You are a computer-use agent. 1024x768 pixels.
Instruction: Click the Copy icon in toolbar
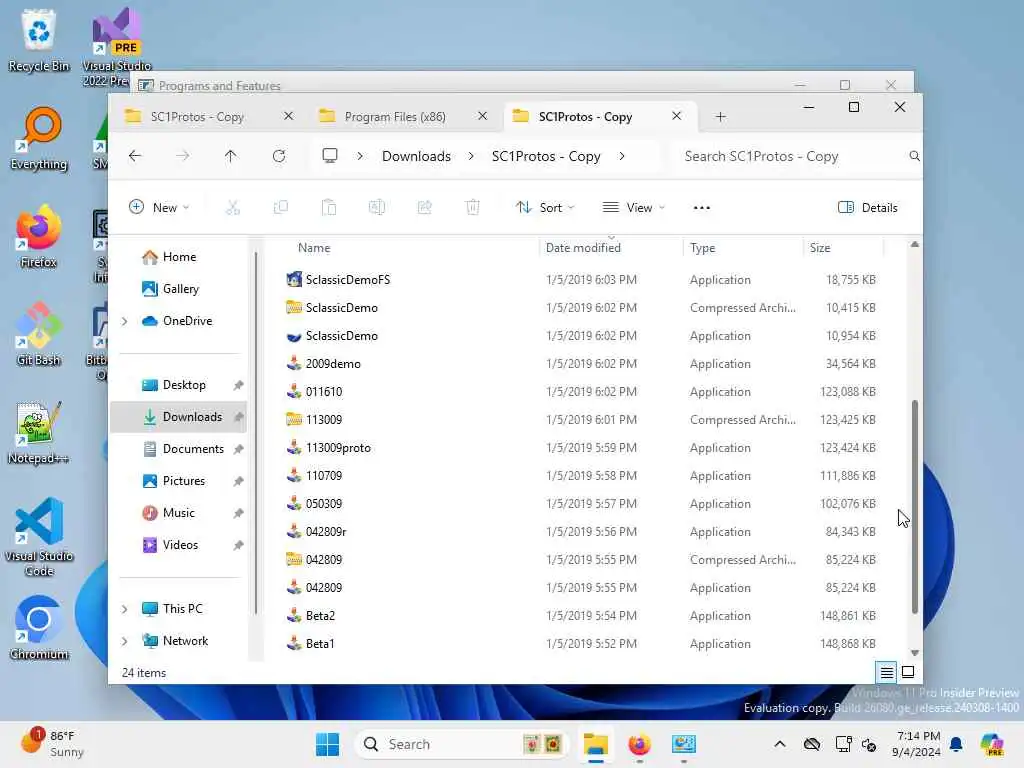(281, 208)
